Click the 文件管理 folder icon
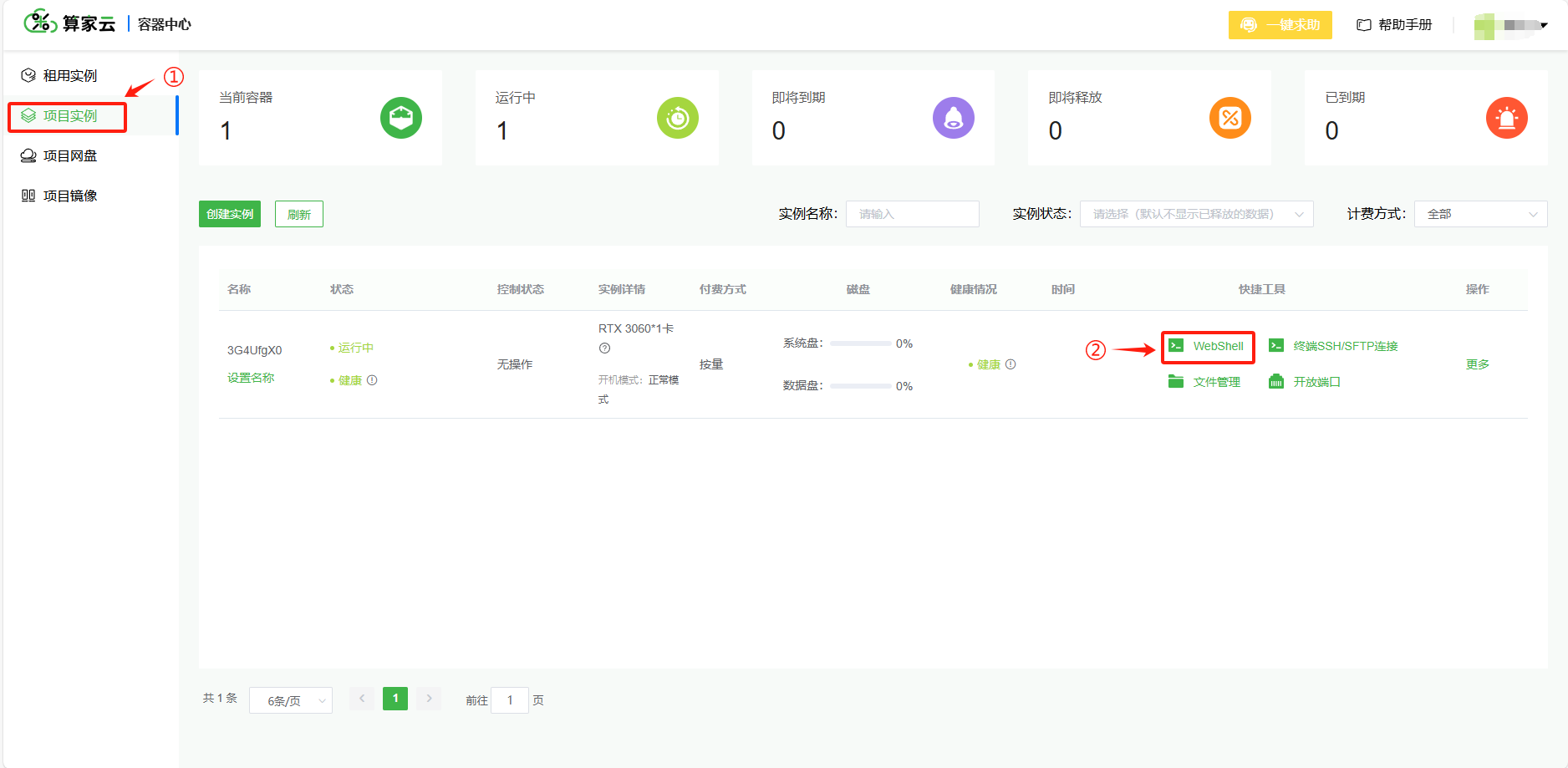The width and height of the screenshot is (1568, 768). click(1176, 381)
